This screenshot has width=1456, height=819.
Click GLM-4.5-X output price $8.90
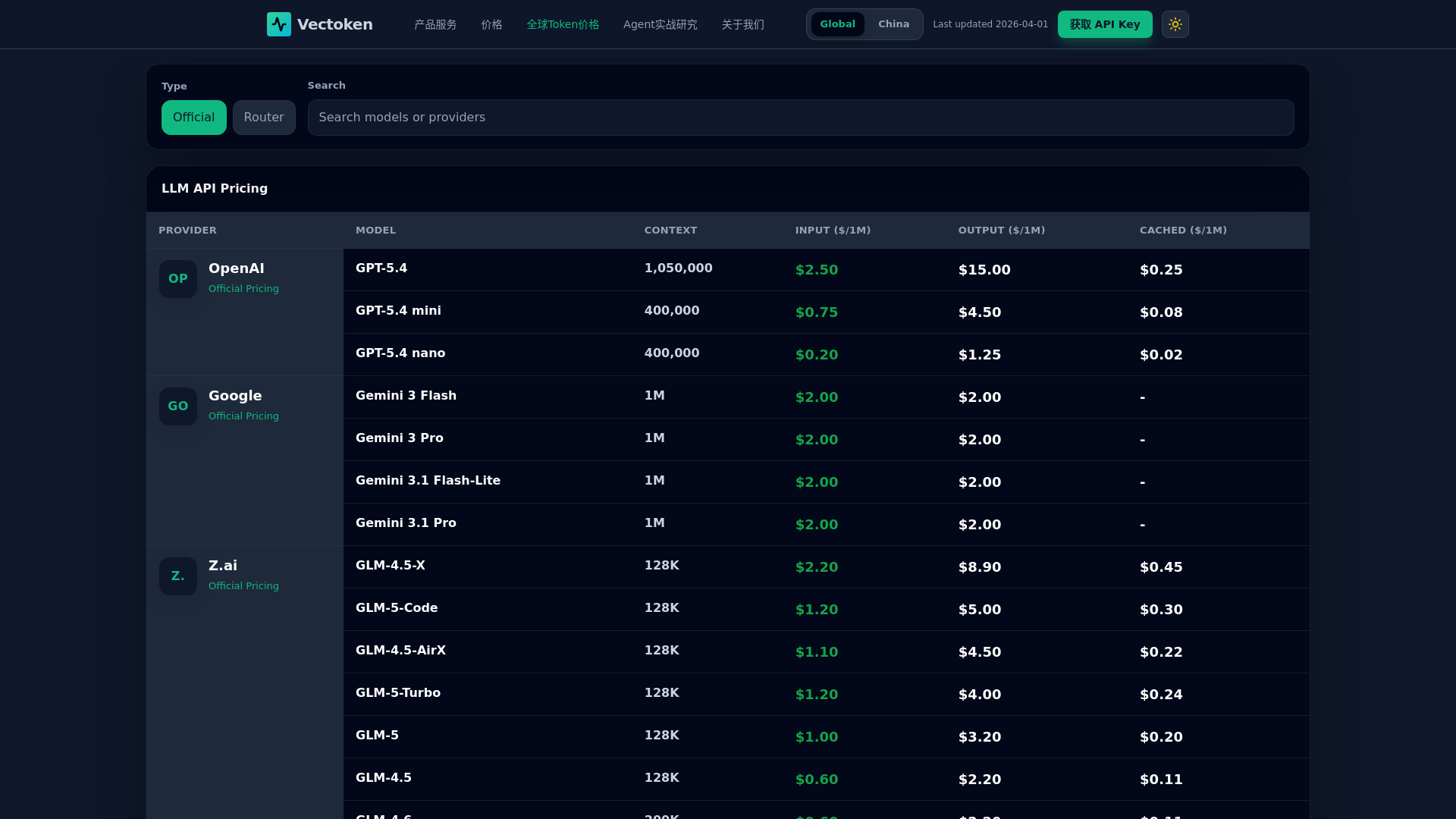pyautogui.click(x=980, y=567)
